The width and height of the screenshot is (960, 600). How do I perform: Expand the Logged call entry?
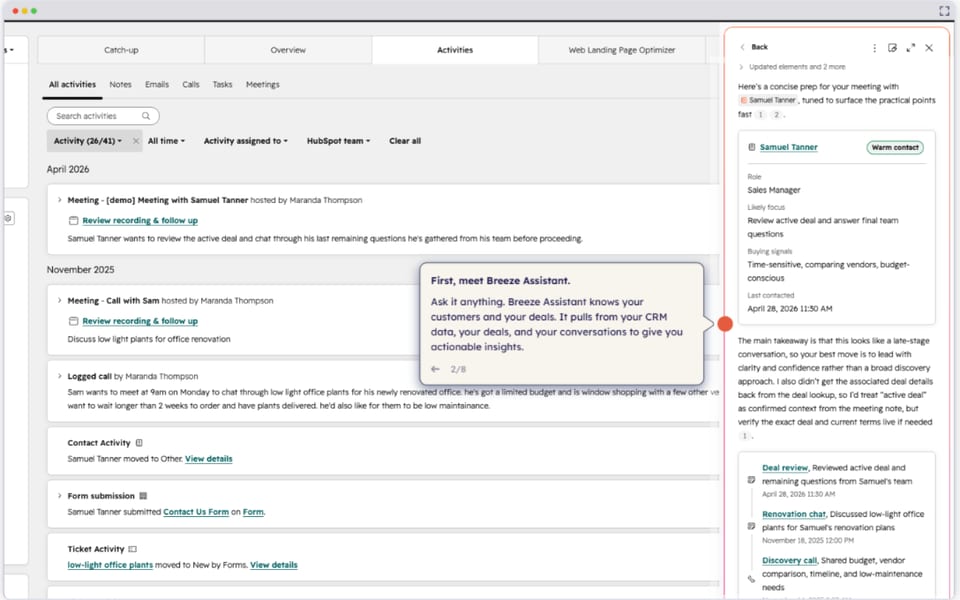pos(59,376)
